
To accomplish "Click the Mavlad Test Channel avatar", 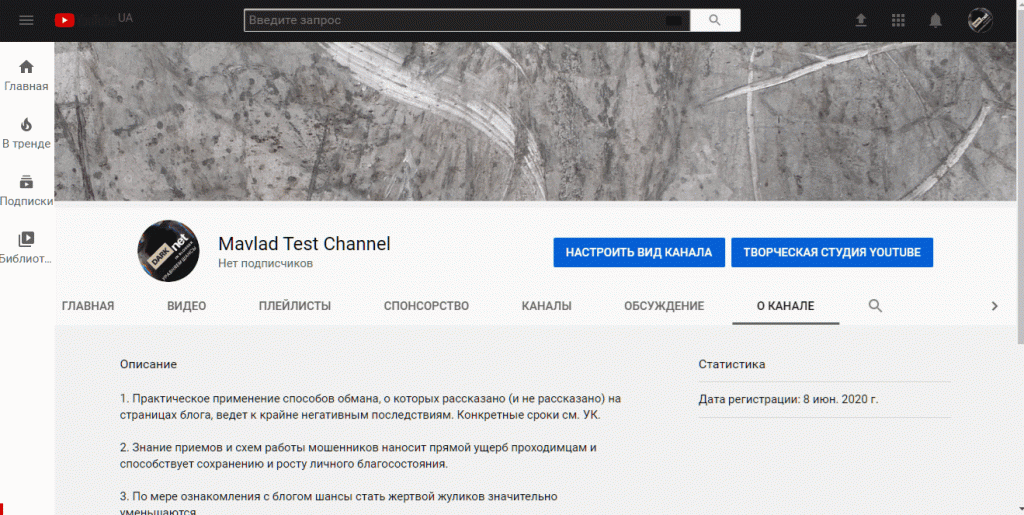I will point(167,251).
